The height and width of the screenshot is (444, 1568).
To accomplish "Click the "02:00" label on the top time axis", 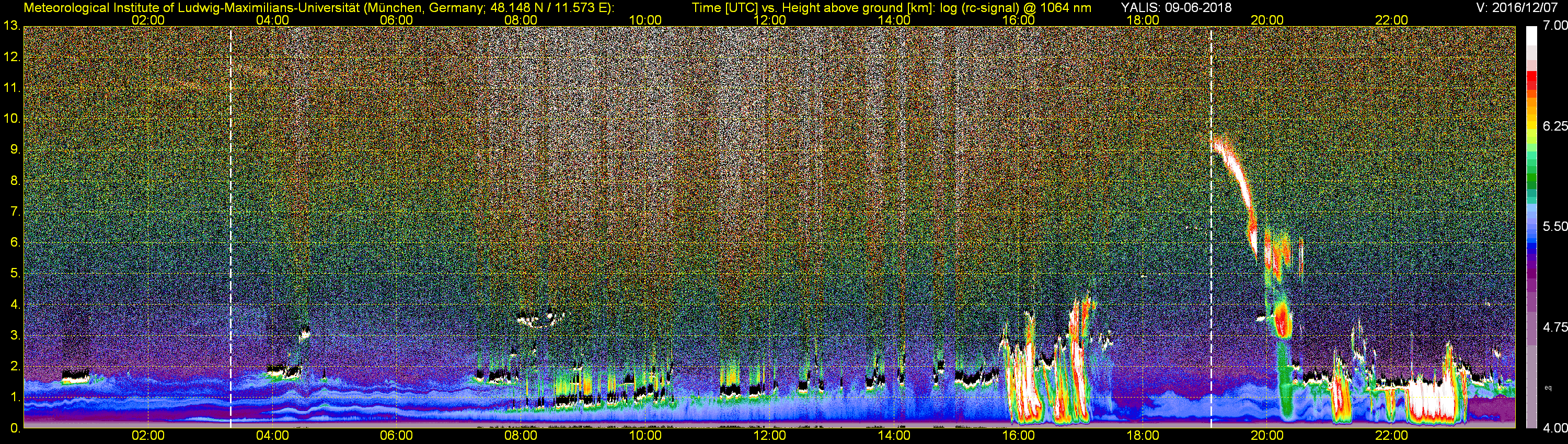I will click(148, 20).
